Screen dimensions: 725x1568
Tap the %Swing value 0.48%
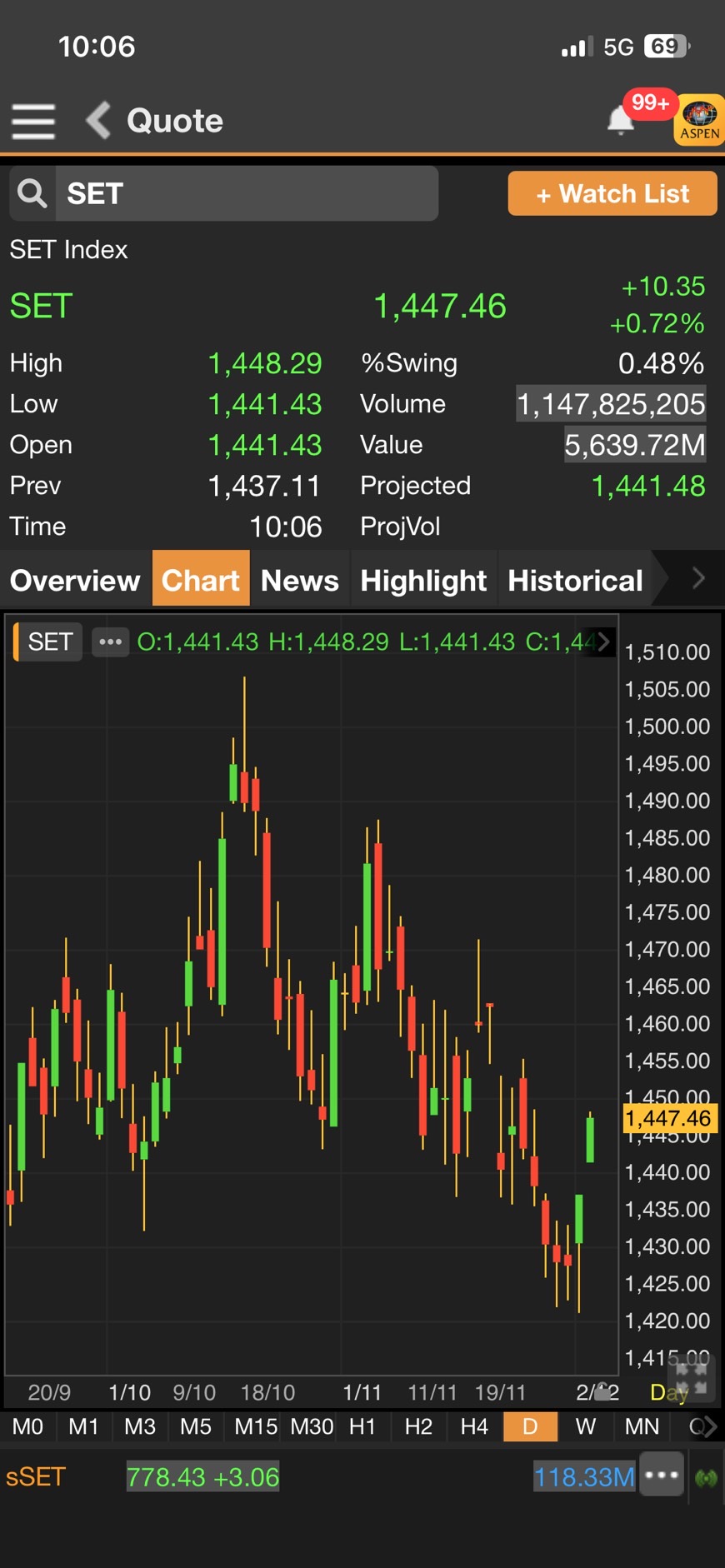(x=662, y=363)
